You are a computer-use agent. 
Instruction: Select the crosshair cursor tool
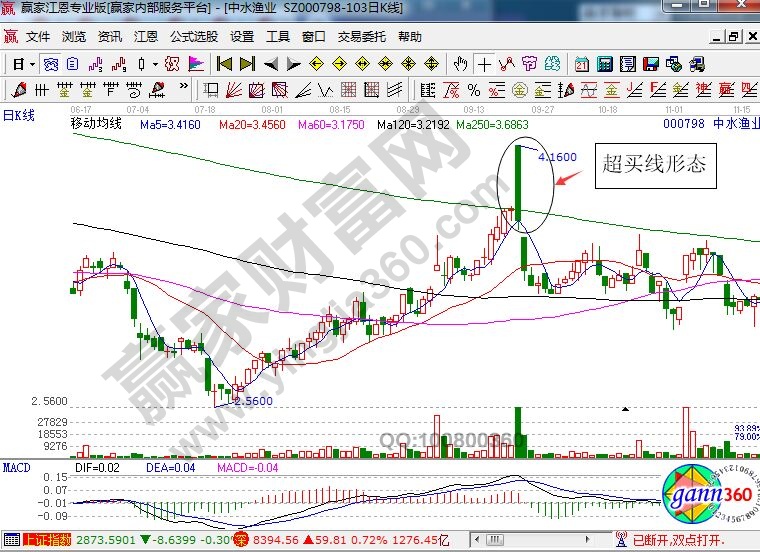[485, 64]
